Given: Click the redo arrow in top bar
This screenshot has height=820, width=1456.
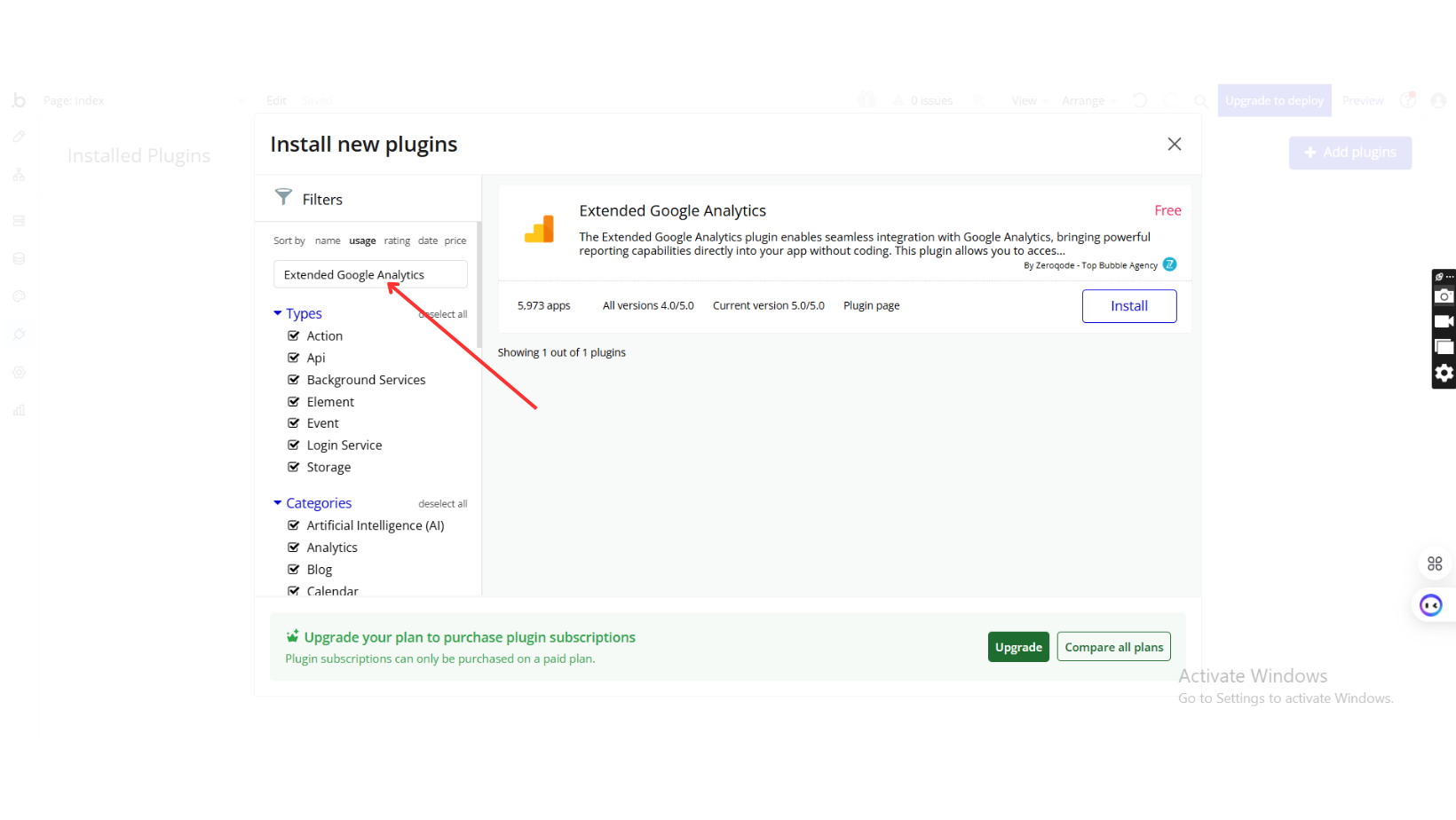Looking at the screenshot, I should [x=1171, y=100].
